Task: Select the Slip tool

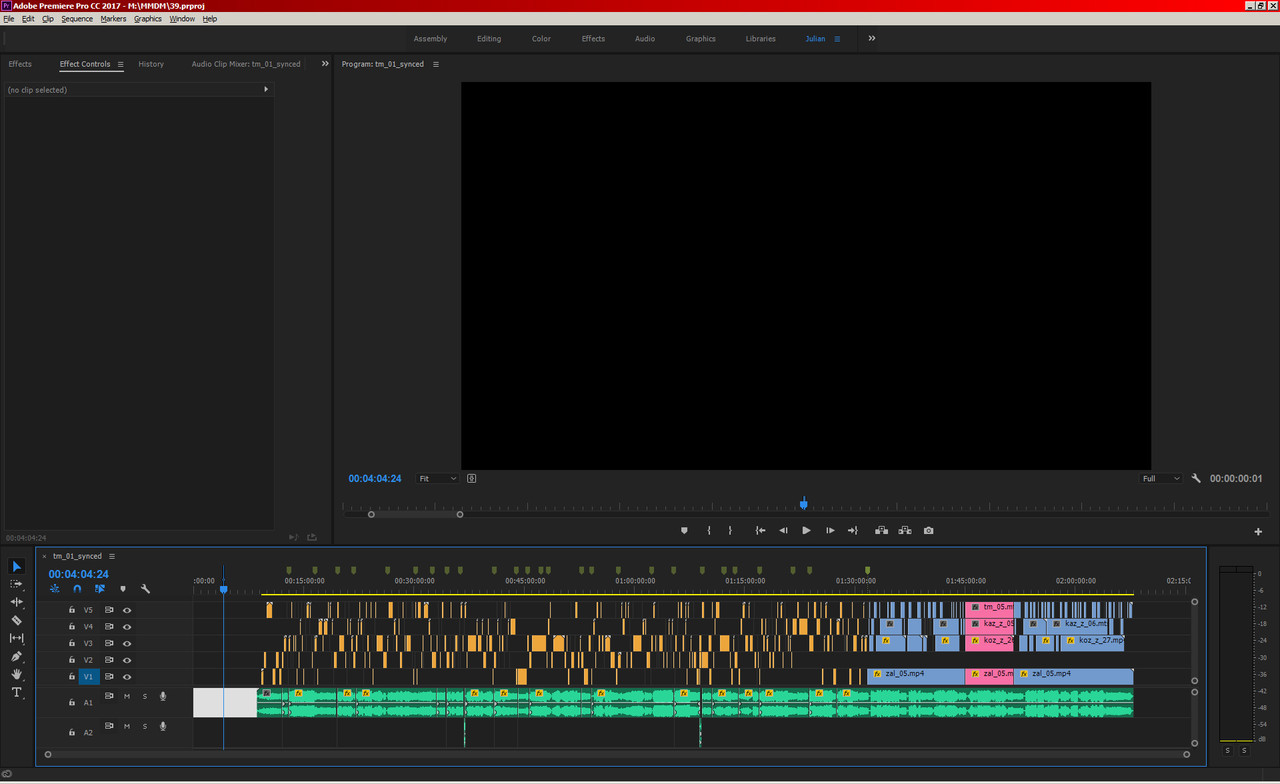Action: point(16,638)
